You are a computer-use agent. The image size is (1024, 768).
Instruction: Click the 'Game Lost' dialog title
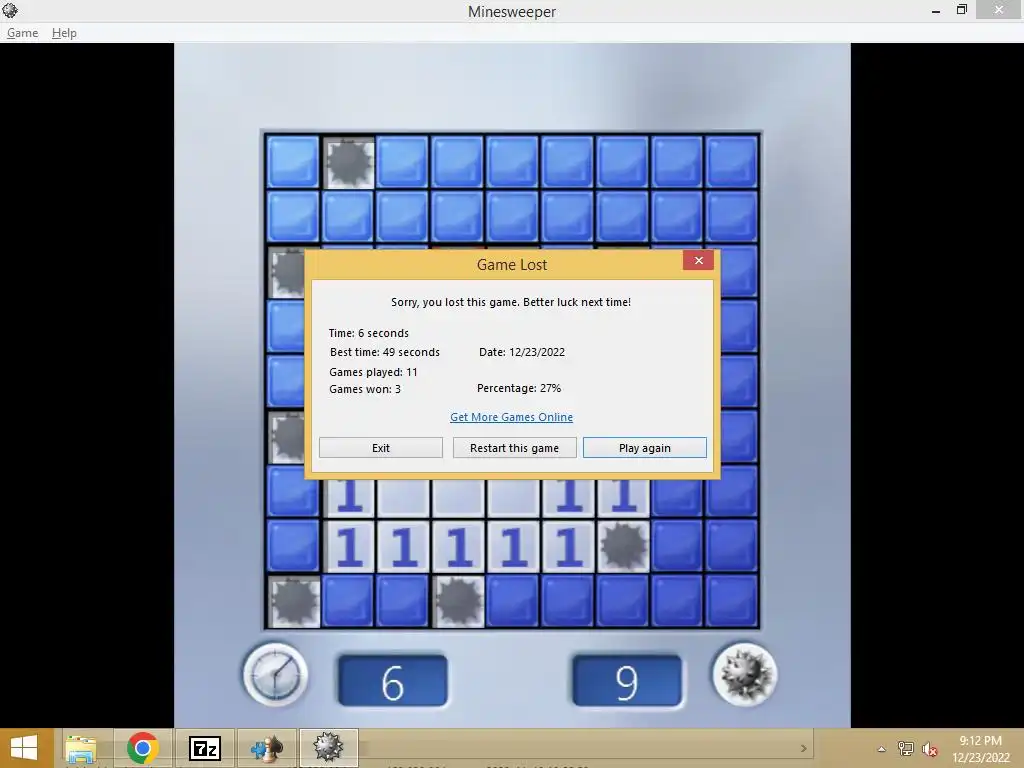[512, 264]
